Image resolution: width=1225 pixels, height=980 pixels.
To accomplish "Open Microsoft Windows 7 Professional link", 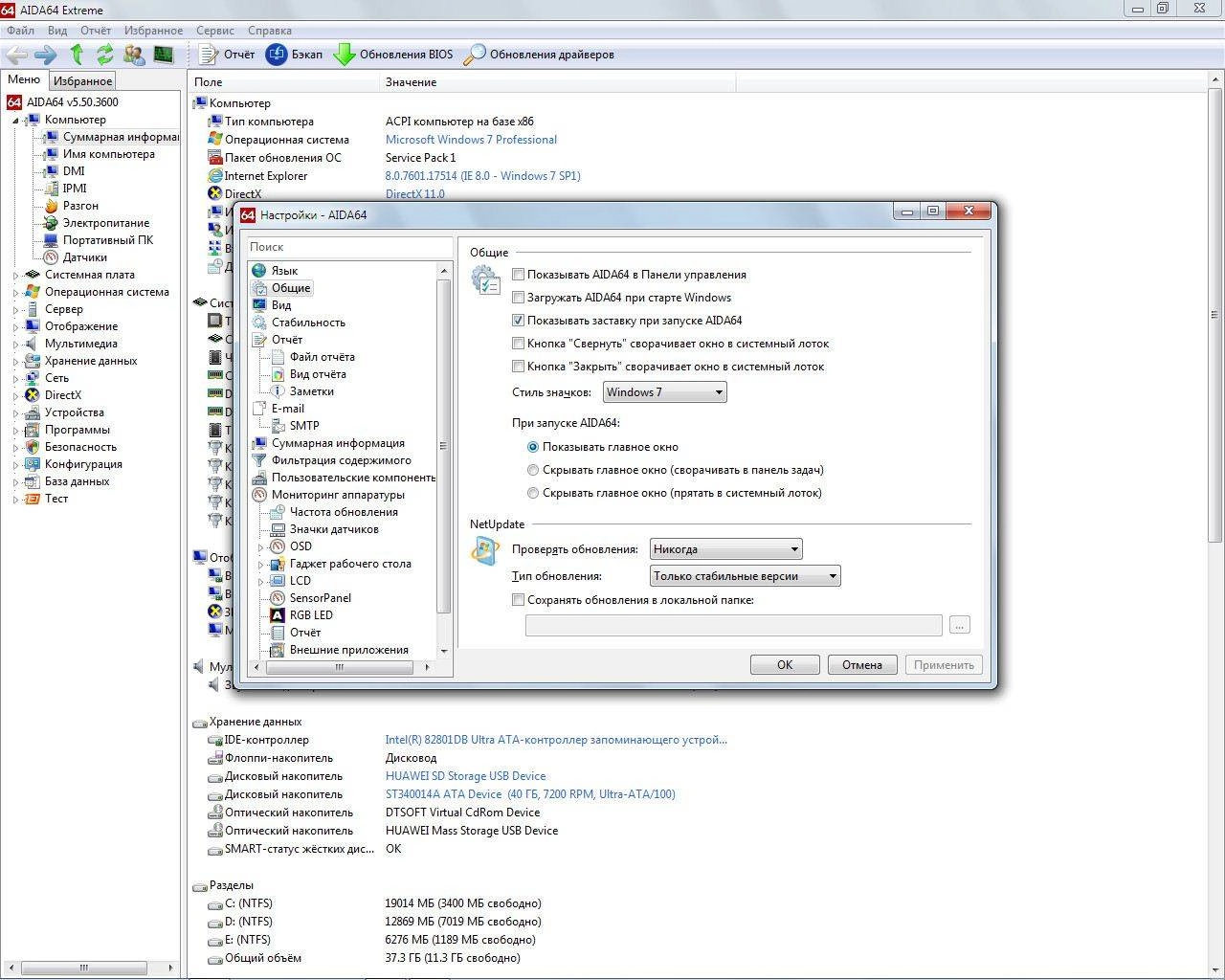I will [471, 140].
